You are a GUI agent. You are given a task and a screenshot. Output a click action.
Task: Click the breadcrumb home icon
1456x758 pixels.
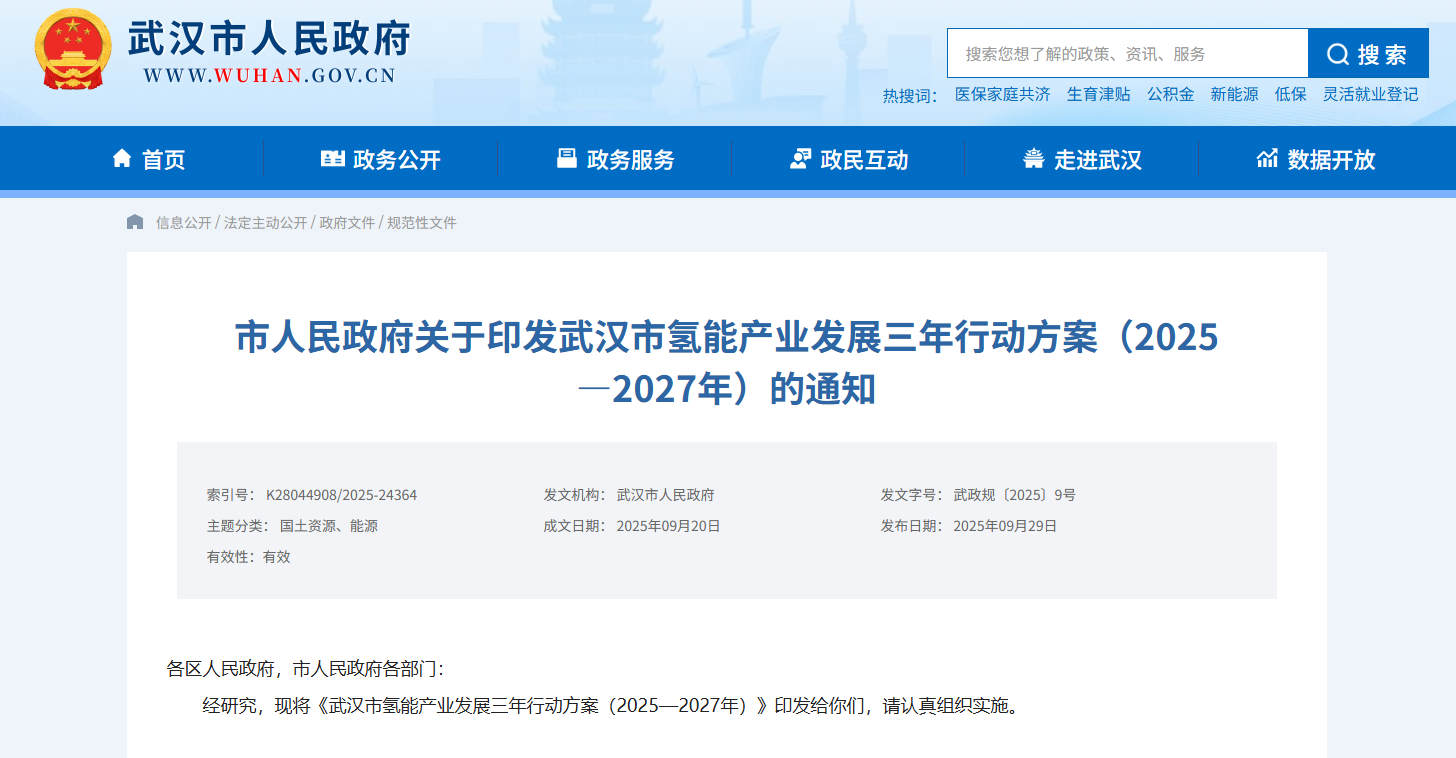click(x=135, y=221)
